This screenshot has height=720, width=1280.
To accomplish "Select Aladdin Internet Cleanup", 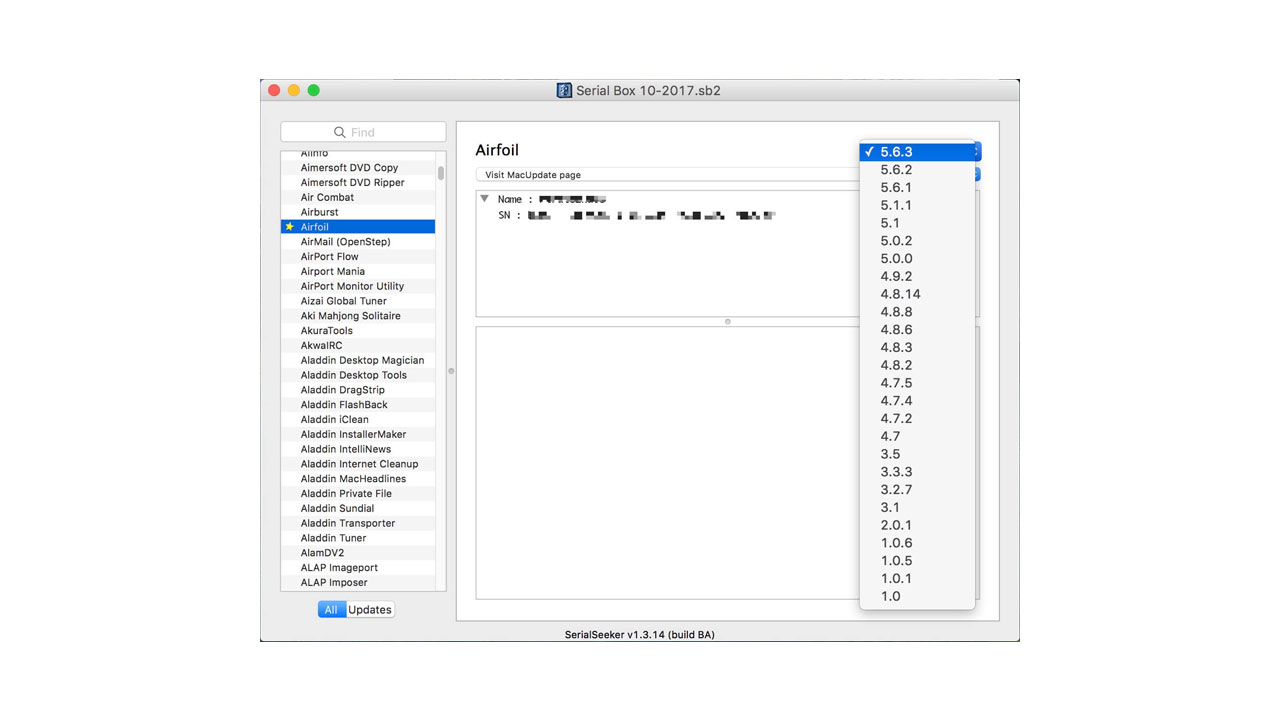I will (358, 464).
